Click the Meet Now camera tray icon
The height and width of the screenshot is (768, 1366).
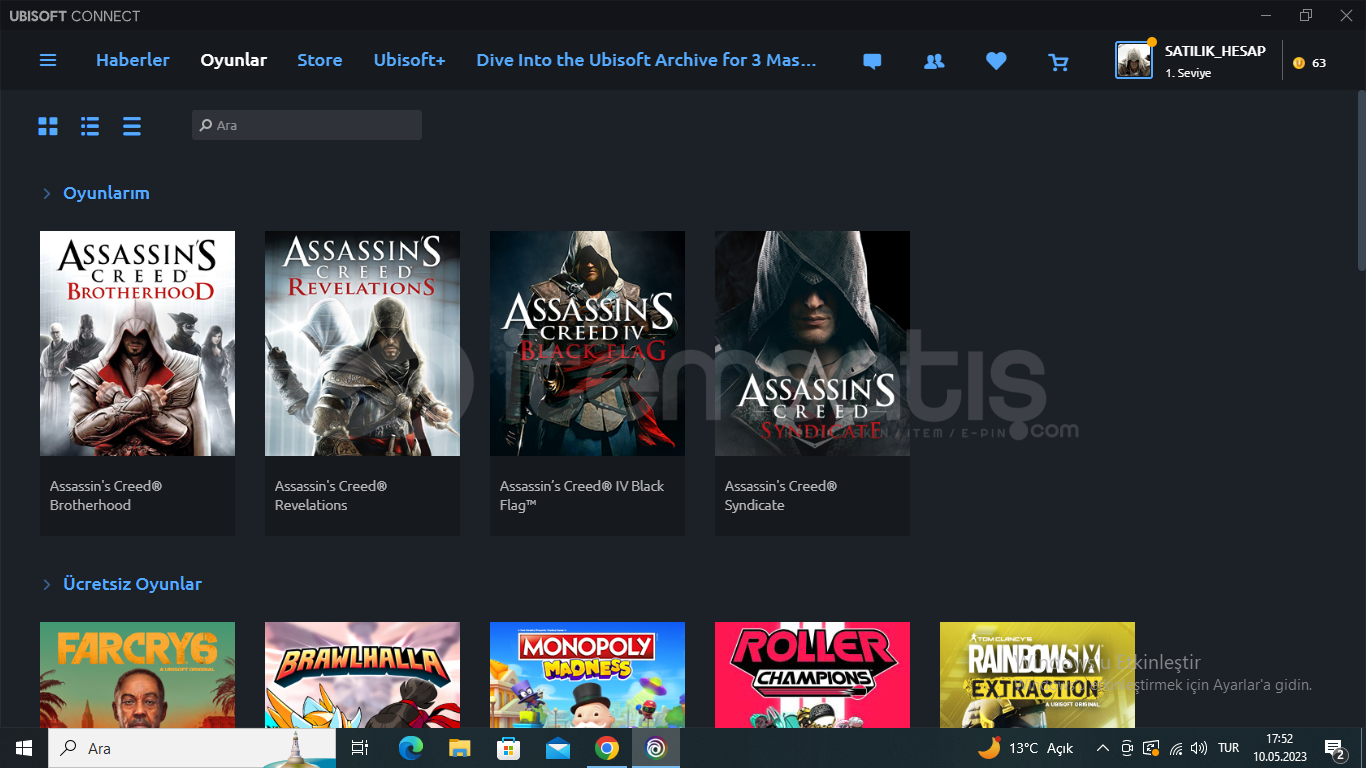[x=1127, y=748]
